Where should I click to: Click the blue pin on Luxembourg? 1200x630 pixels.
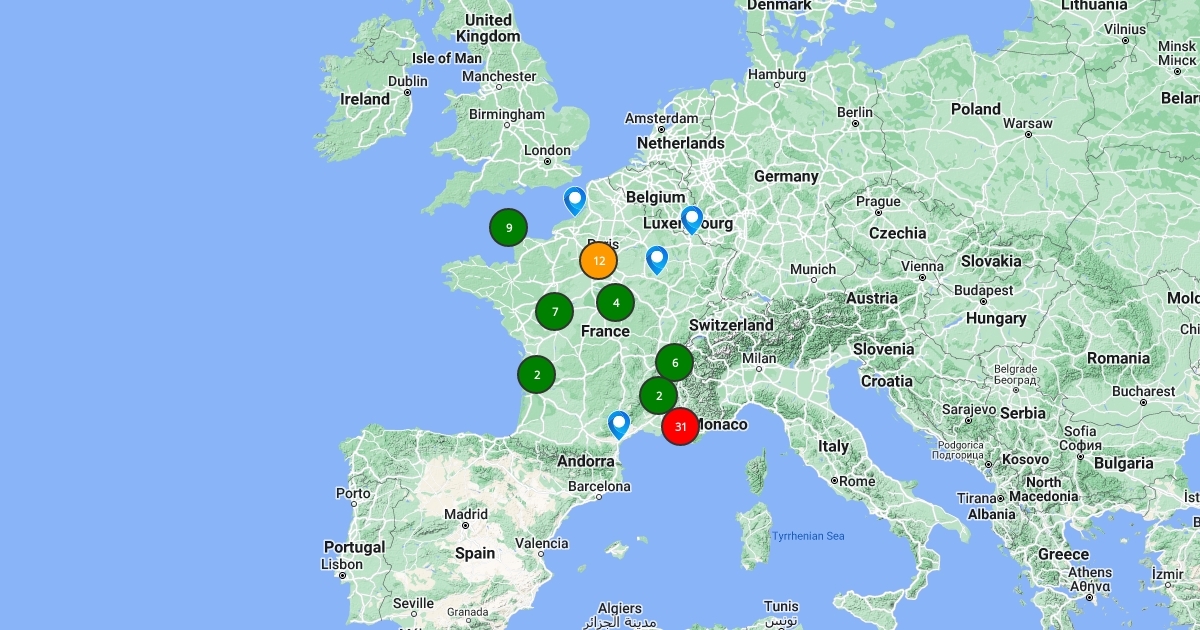pos(691,217)
